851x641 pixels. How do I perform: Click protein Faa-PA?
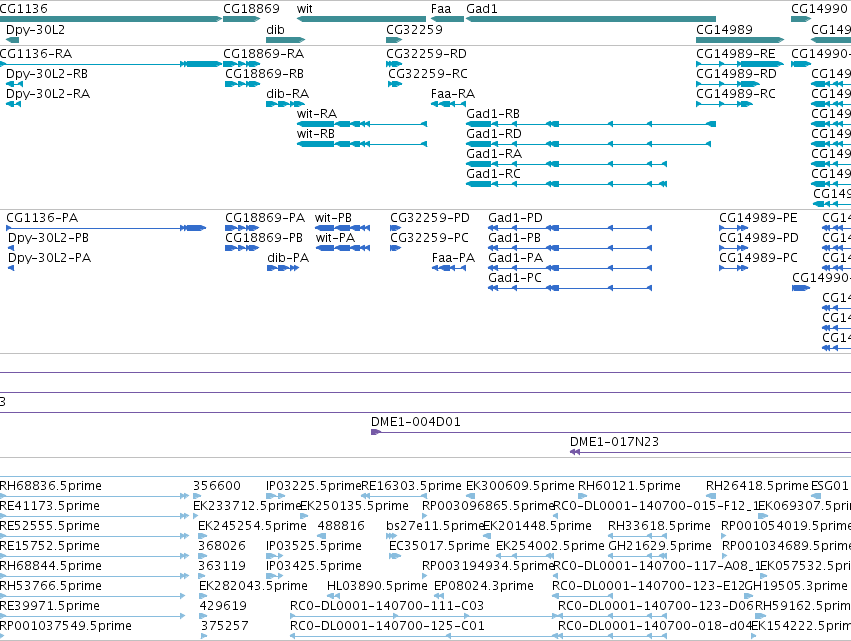[449, 268]
